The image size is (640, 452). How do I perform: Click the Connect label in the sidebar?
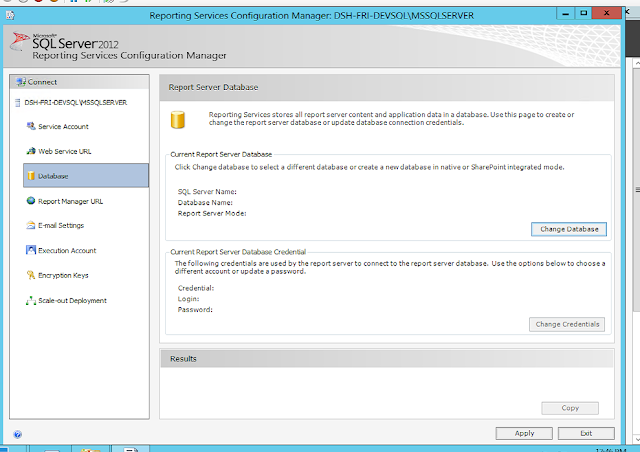click(x=42, y=82)
